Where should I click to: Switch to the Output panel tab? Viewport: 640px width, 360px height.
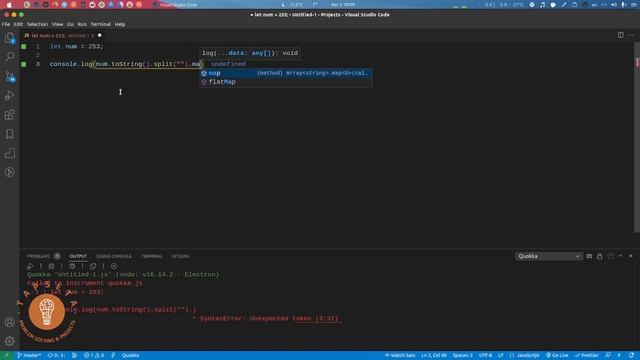click(x=78, y=256)
